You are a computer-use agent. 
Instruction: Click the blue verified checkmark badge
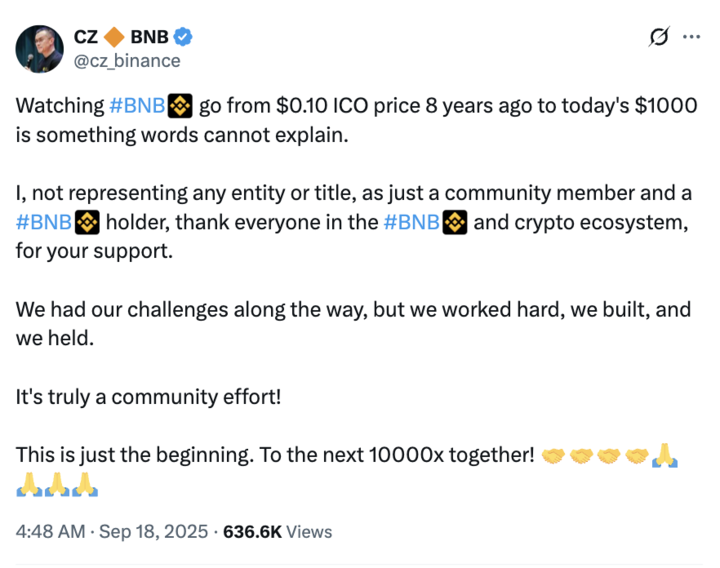(x=183, y=37)
